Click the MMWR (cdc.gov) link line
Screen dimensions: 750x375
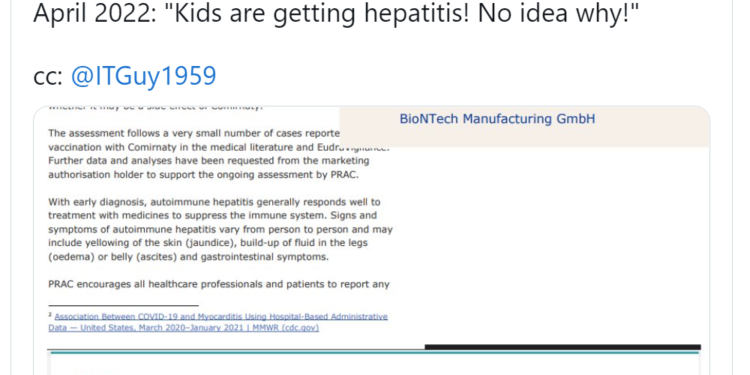click(184, 328)
